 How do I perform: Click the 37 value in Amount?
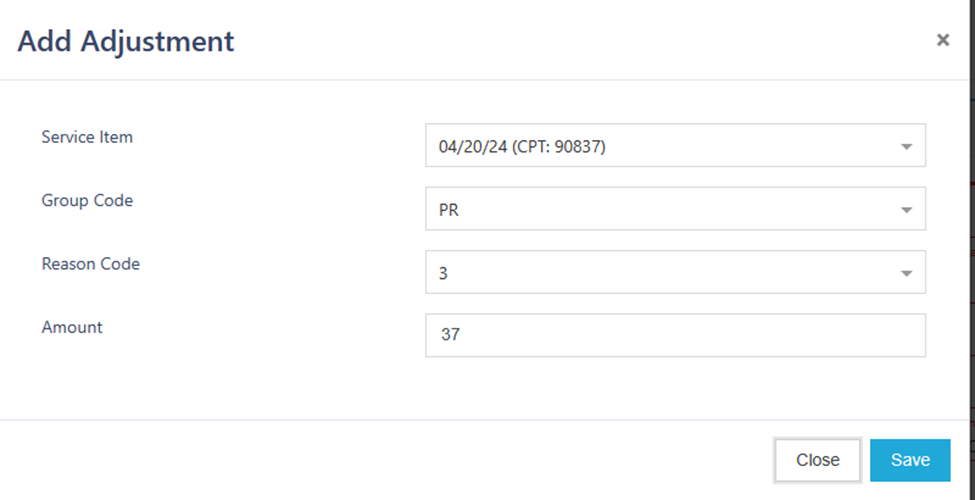[450, 336]
